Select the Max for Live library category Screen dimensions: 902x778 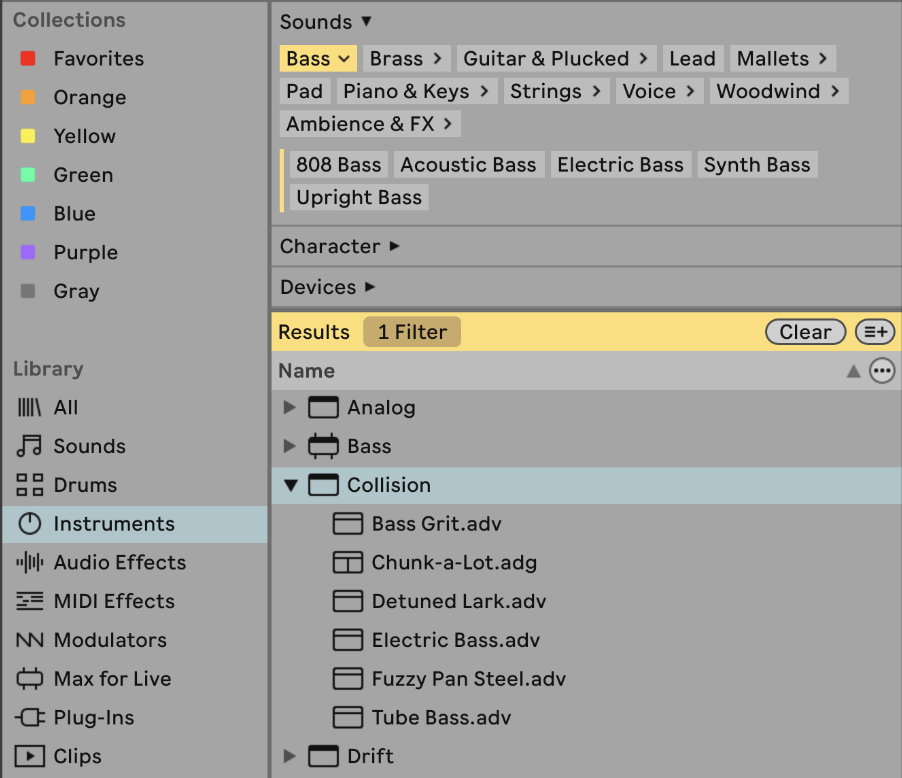[x=112, y=679]
